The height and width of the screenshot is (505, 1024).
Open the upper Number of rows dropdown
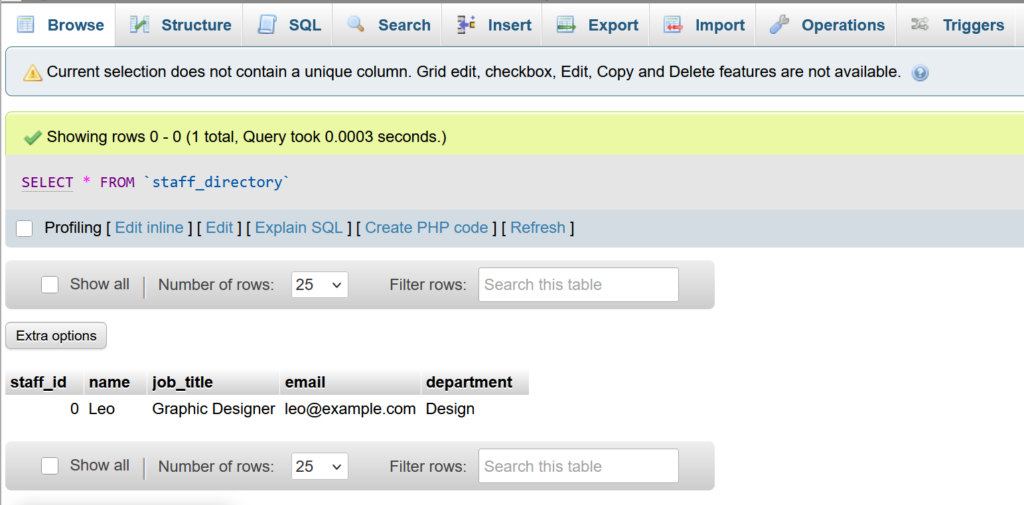coord(319,285)
